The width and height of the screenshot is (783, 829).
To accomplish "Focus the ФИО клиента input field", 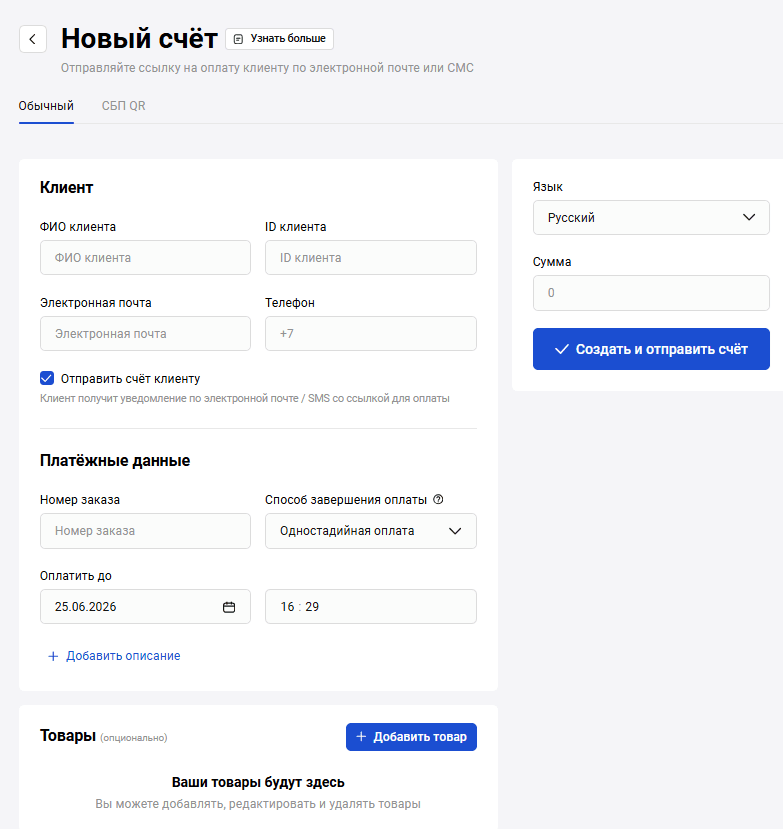I will coord(145,257).
